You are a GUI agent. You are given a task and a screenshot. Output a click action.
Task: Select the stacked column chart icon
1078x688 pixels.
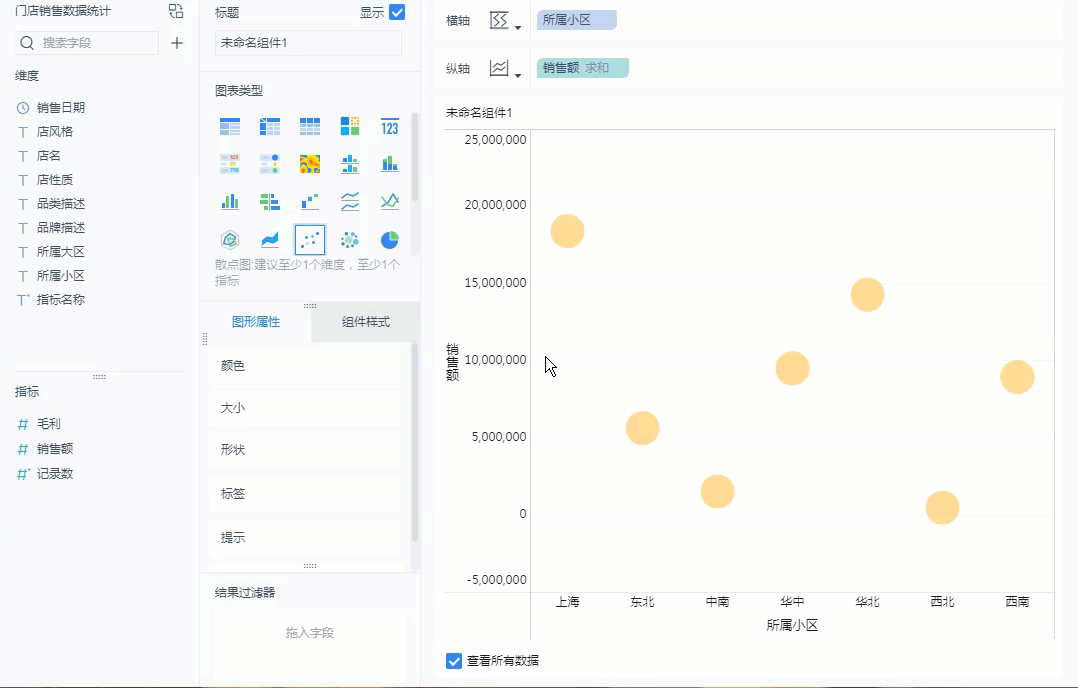tap(389, 164)
